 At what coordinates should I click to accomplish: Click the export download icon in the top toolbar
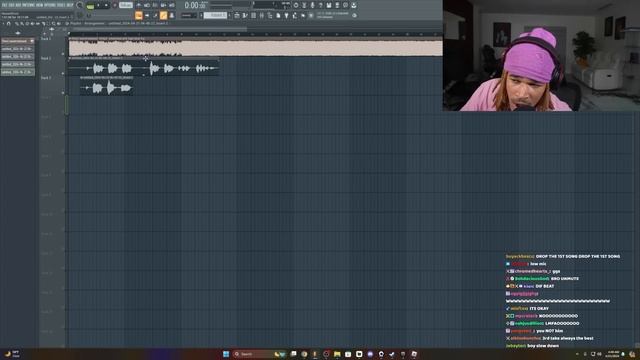click(353, 5)
